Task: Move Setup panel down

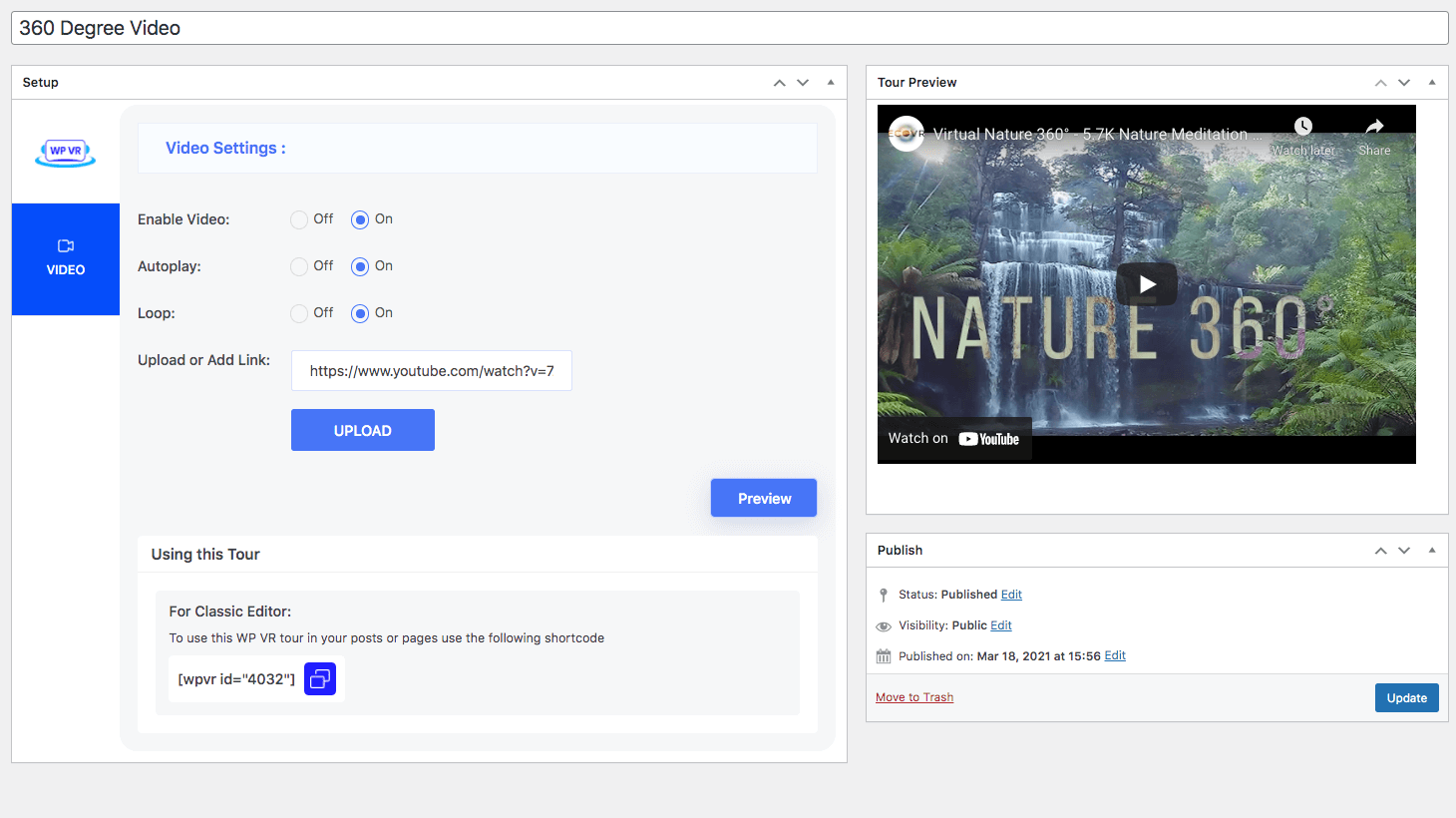Action: click(x=803, y=83)
